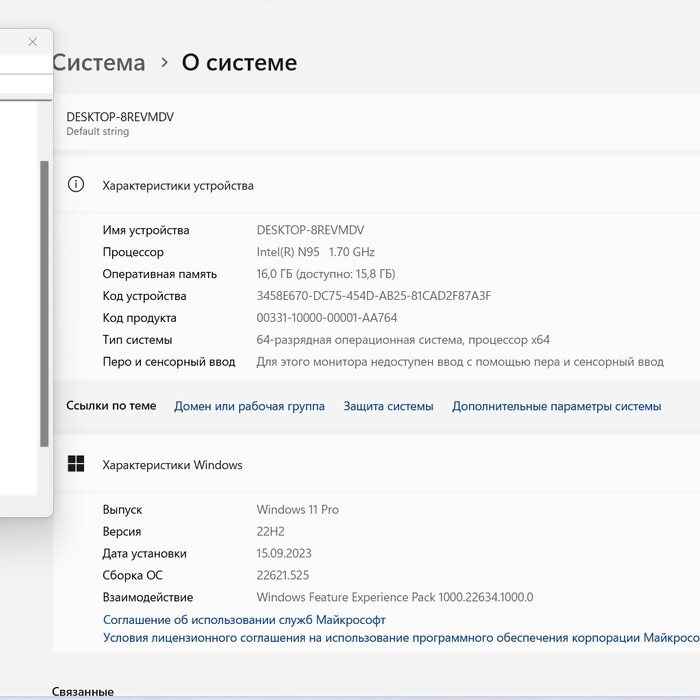The image size is (700, 700).
Task: Select the DESKTOP-8REVMDV title at top
Action: (x=120, y=117)
